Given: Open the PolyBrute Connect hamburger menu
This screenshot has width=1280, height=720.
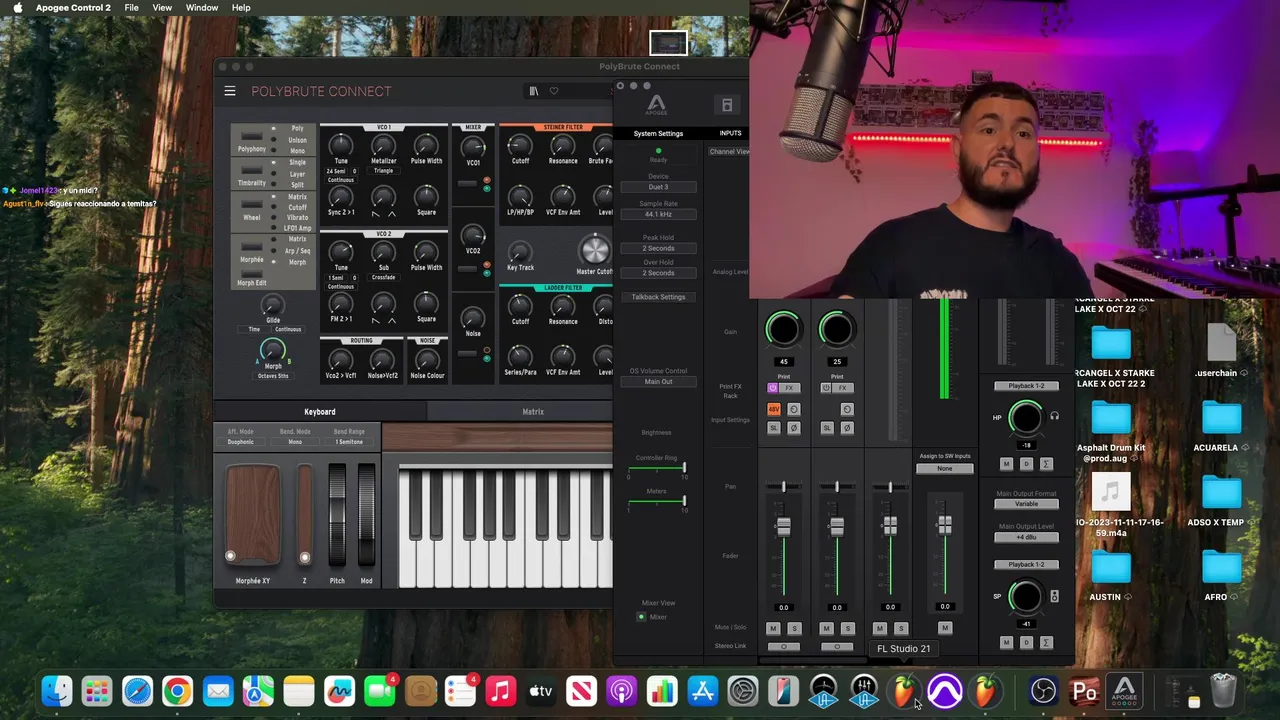Looking at the screenshot, I should tap(229, 91).
